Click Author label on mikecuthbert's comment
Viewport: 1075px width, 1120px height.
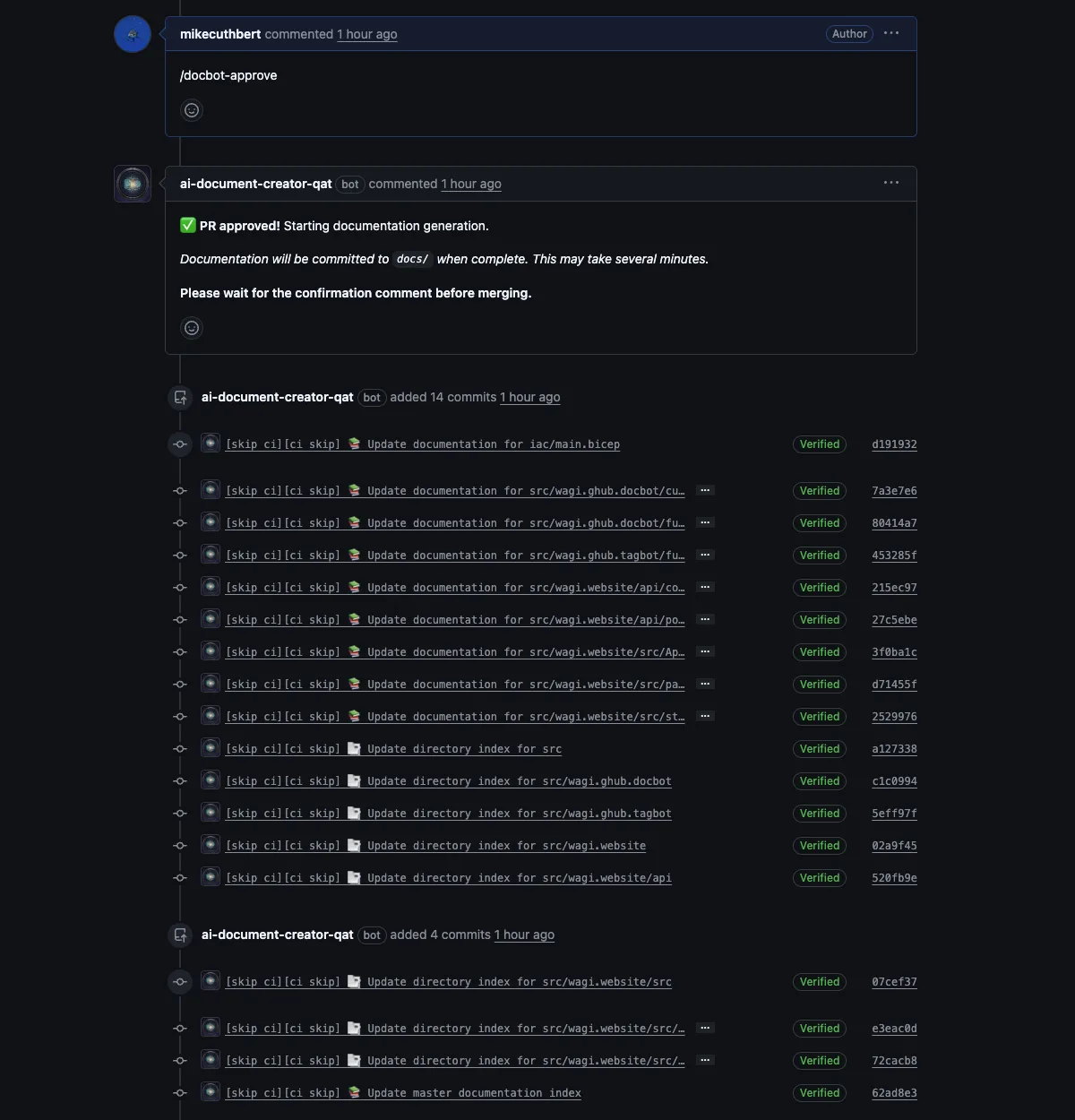(x=849, y=34)
